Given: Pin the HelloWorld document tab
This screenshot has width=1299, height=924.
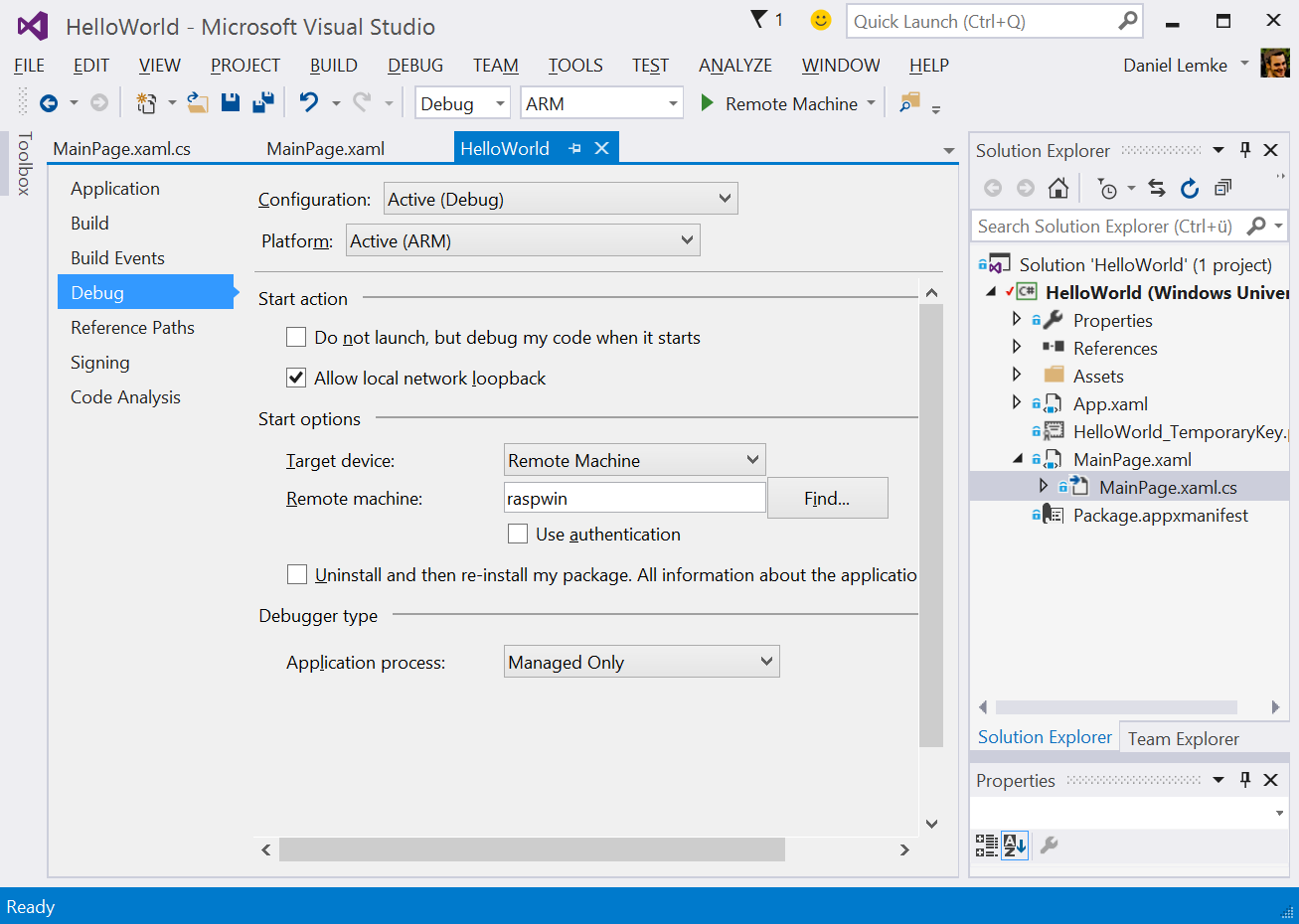Looking at the screenshot, I should (574, 148).
